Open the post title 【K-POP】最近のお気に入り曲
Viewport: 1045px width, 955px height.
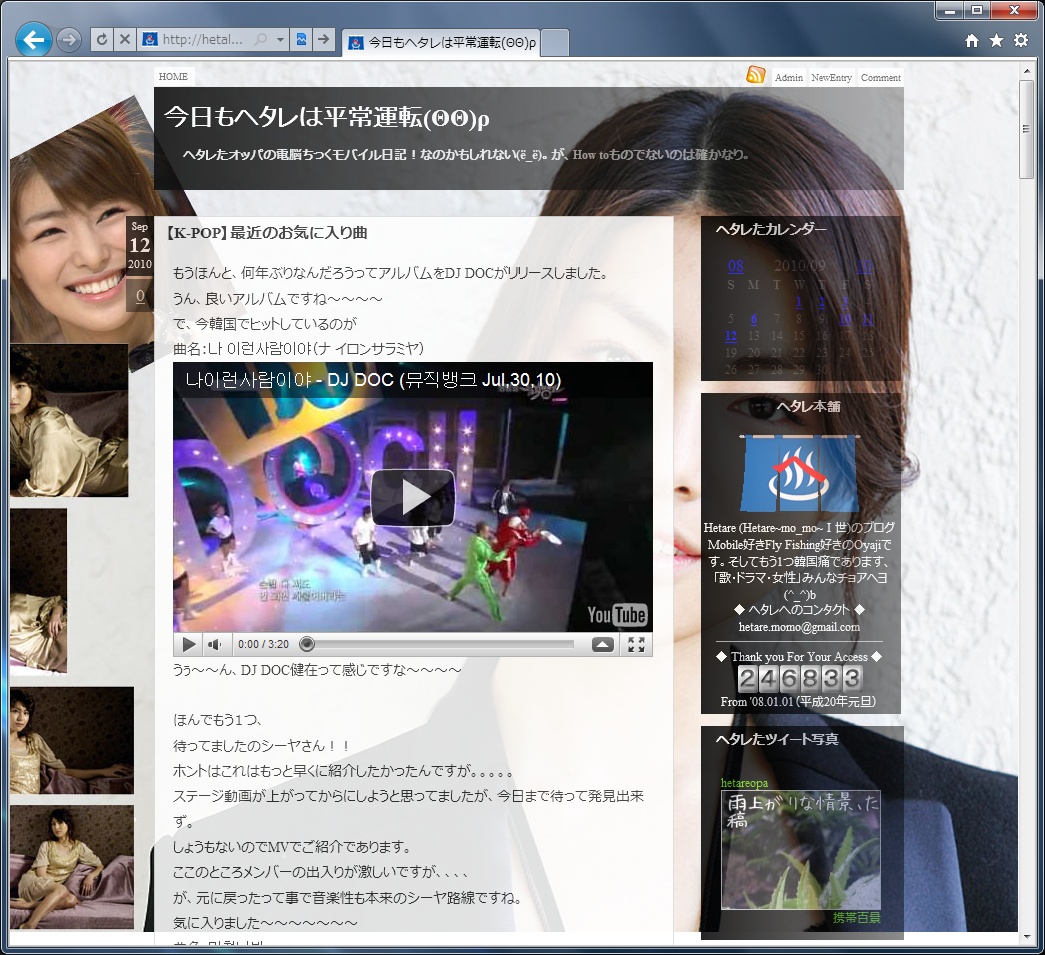click(x=265, y=233)
